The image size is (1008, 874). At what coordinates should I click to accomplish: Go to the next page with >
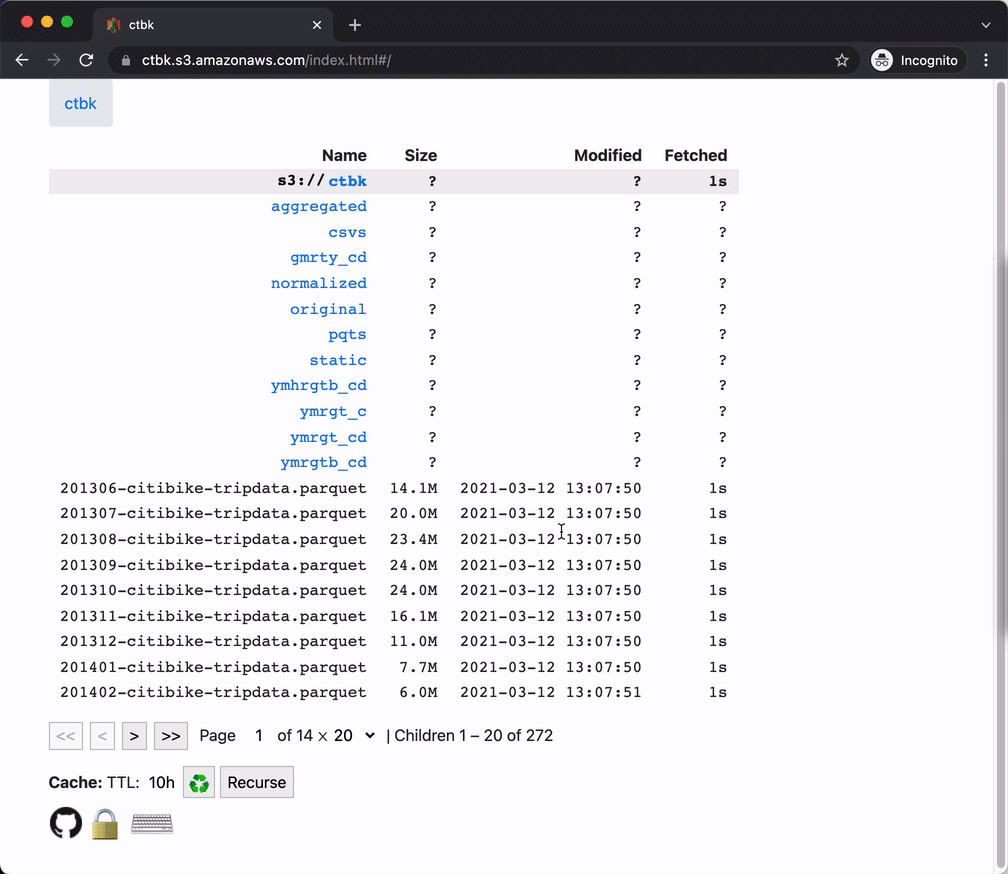pyautogui.click(x=134, y=736)
